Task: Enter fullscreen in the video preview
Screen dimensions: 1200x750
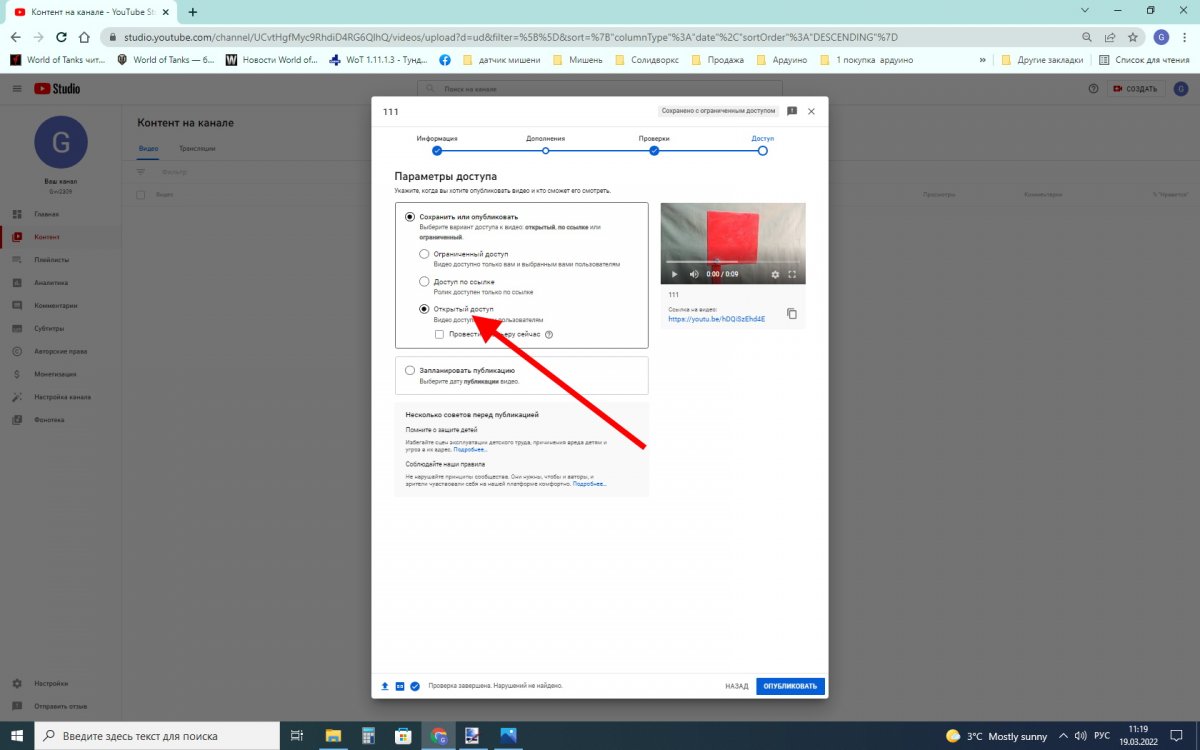Action: pos(793,274)
